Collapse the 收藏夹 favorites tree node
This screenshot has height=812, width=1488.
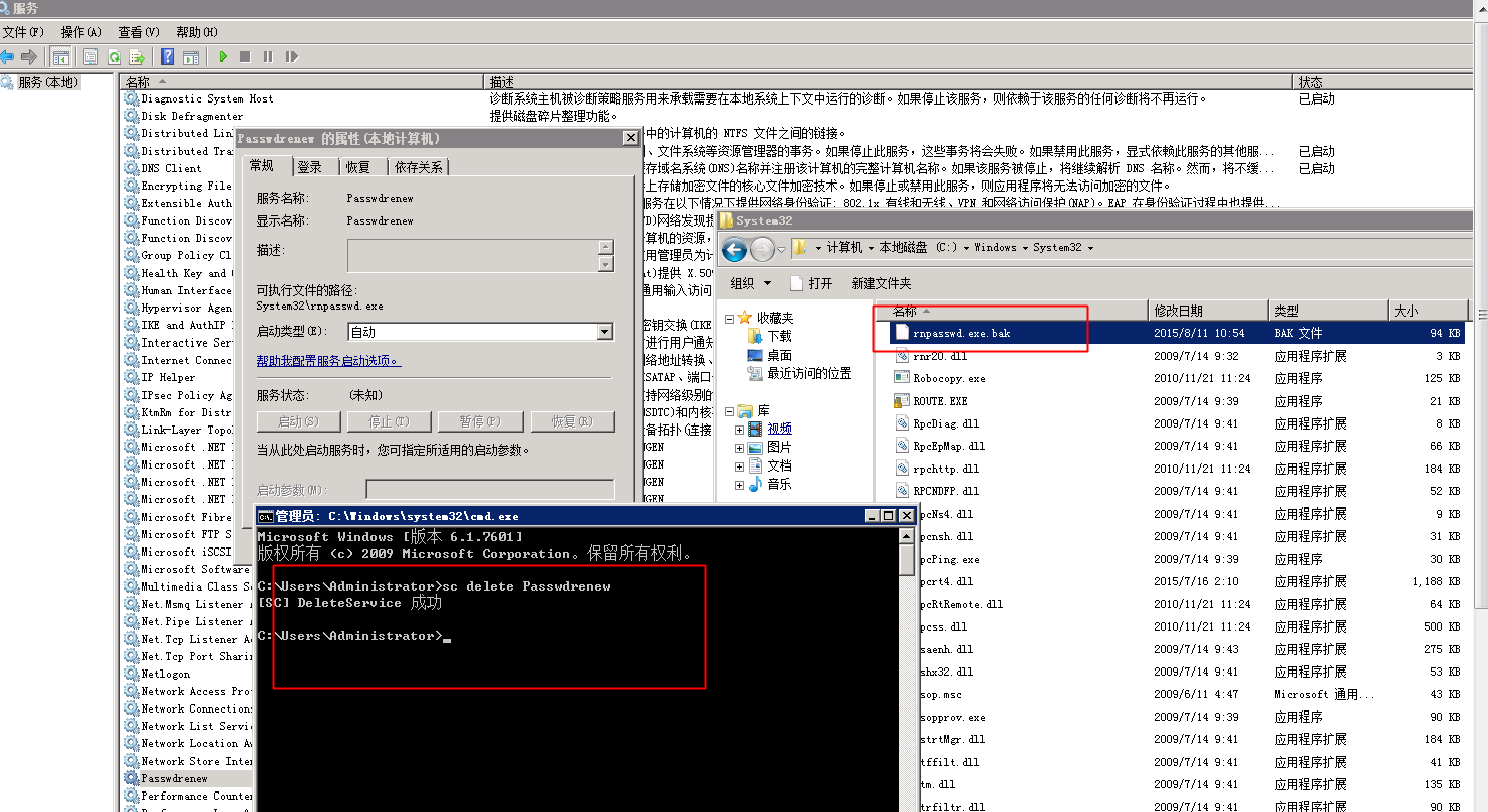729,319
